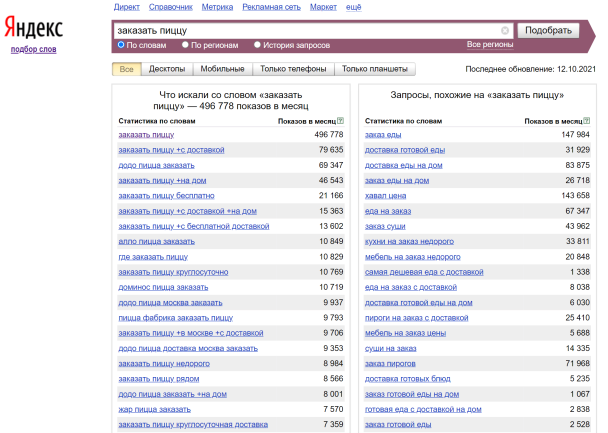Screen dimensions: 608x433
Task: Open заказать пиццу круглосуточная доставка link
Action: pos(193,424)
